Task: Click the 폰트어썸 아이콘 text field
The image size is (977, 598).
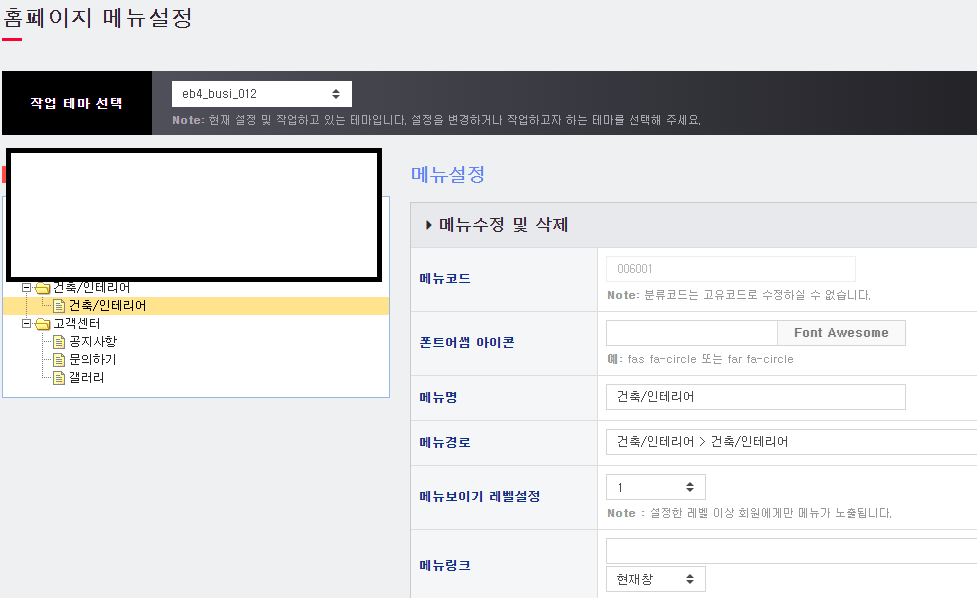Action: point(691,333)
